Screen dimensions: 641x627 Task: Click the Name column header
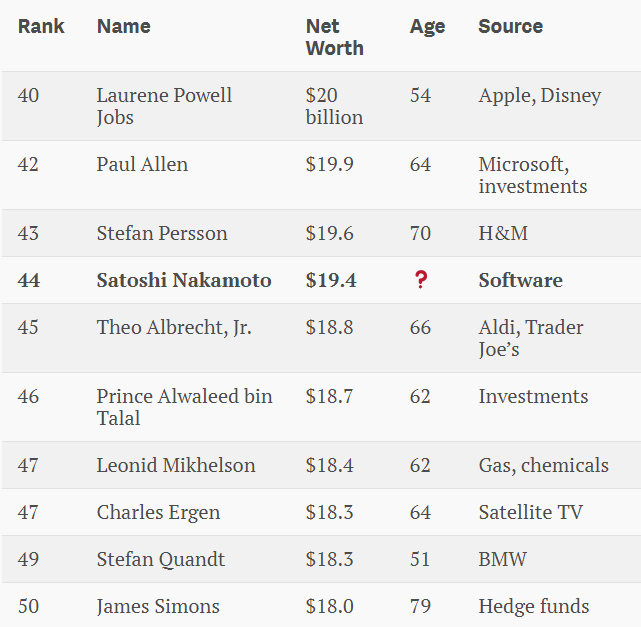[123, 27]
